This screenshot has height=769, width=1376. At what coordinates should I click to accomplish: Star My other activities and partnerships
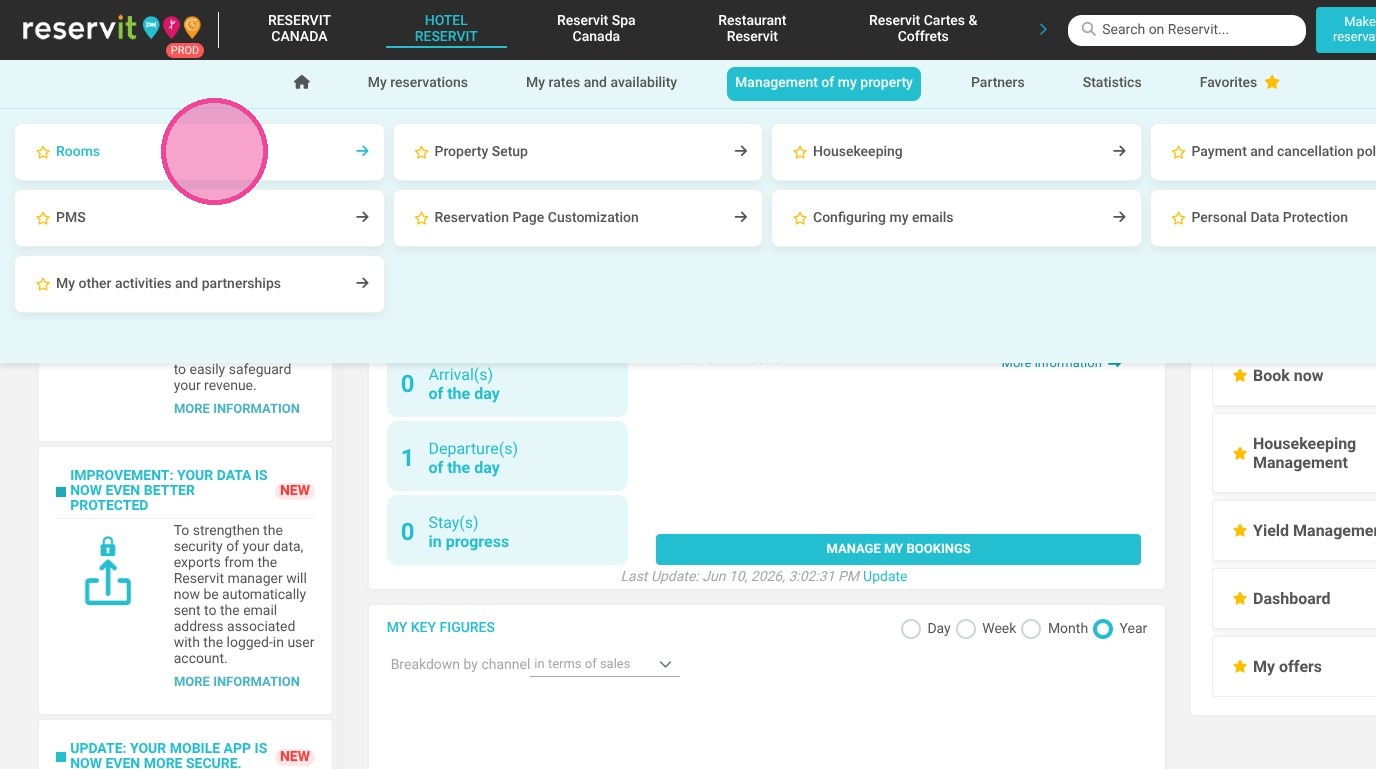click(43, 284)
